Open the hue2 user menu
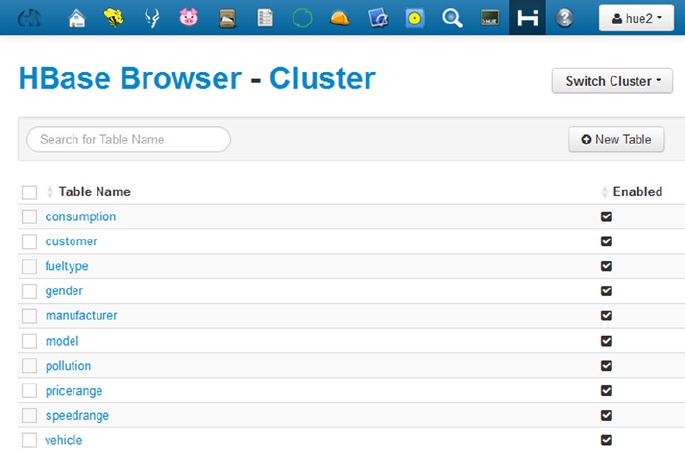This screenshot has width=685, height=456. (x=637, y=18)
